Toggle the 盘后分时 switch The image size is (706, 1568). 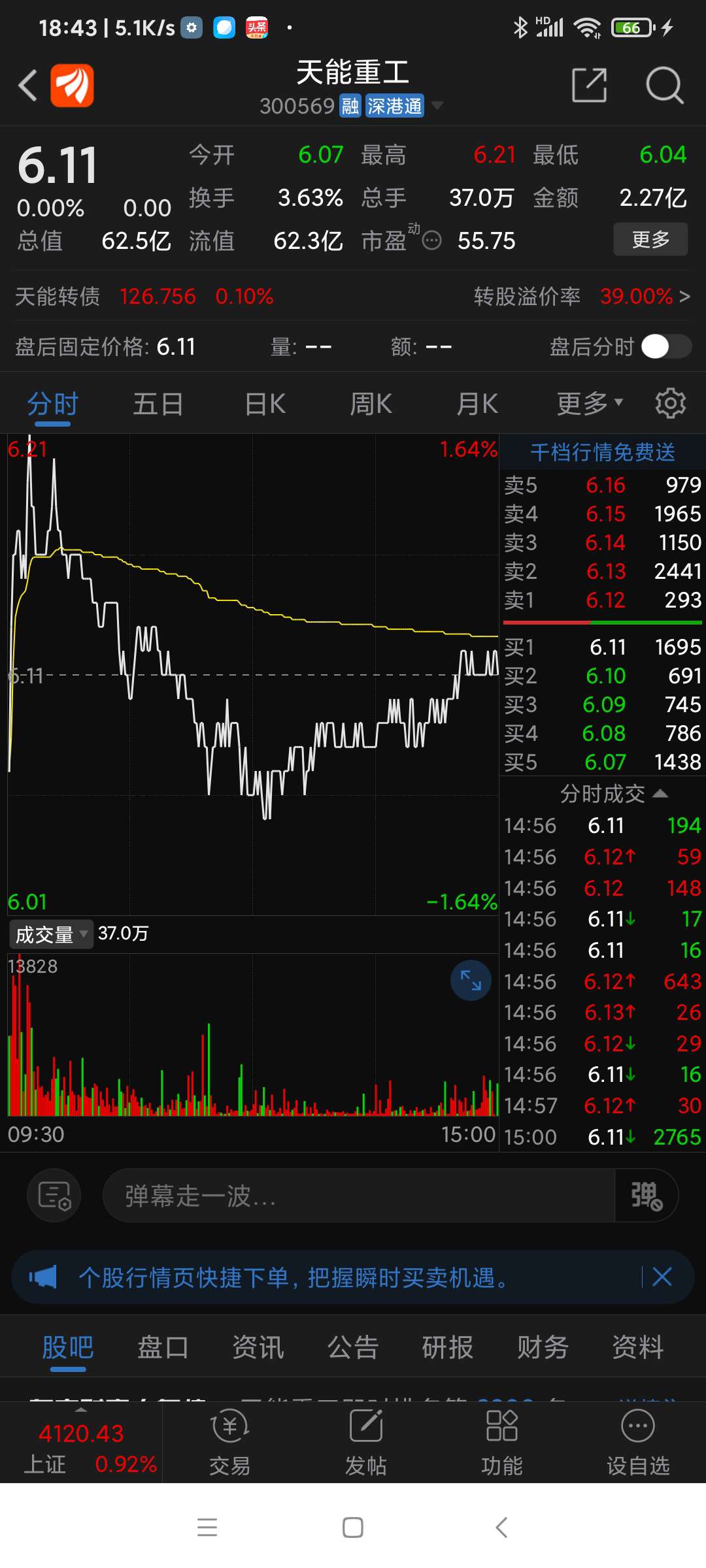click(x=665, y=346)
